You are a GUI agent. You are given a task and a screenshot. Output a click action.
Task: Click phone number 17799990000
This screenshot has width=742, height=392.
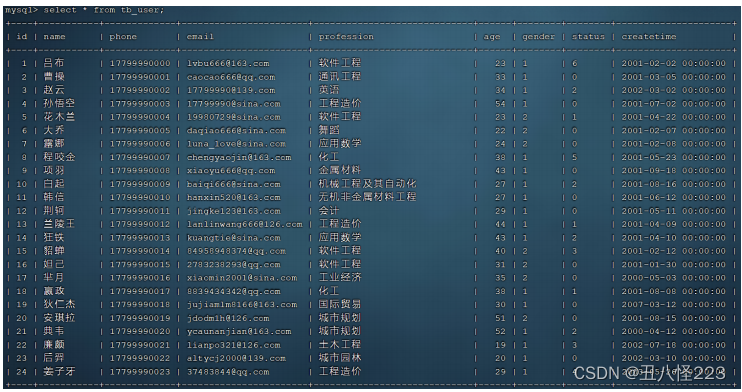coord(140,63)
